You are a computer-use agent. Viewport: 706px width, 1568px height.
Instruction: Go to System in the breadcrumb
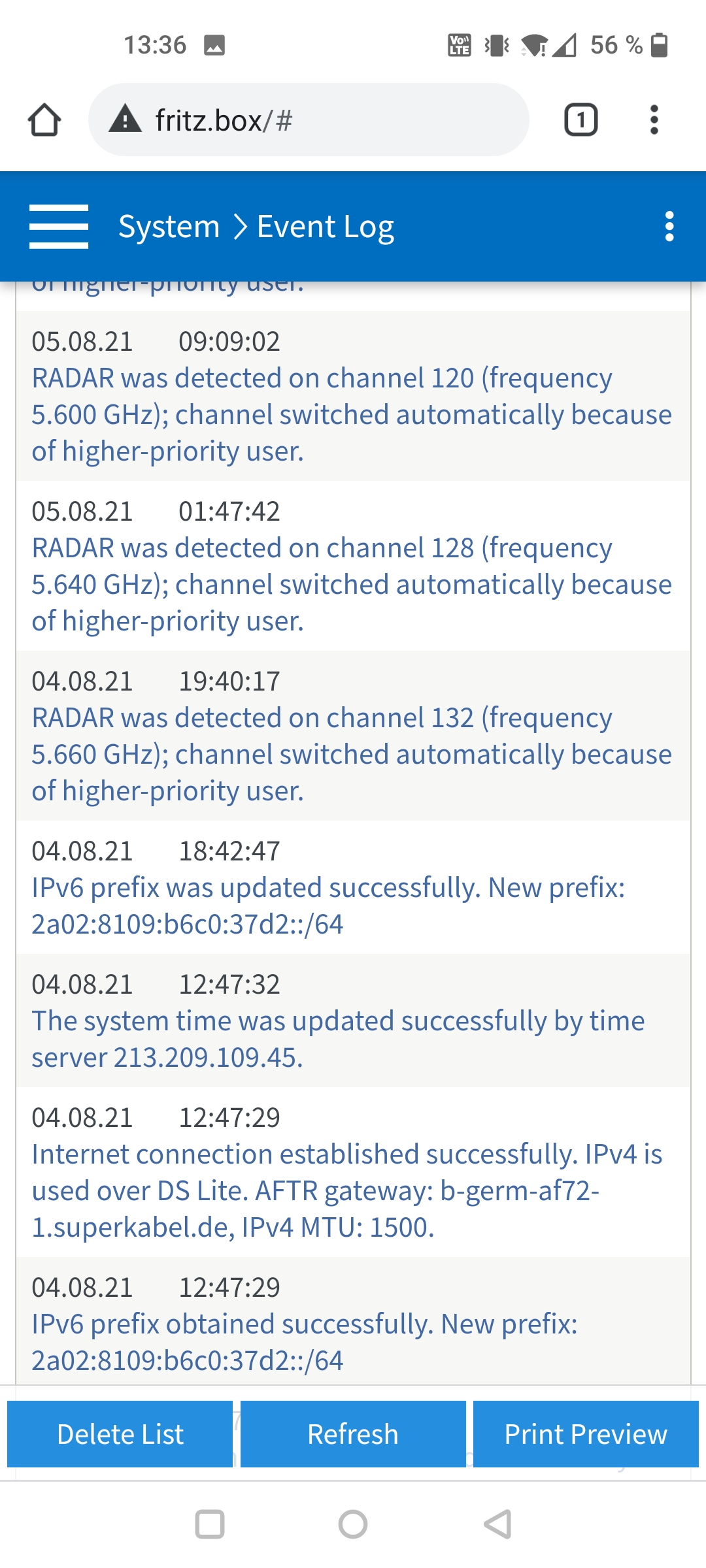pos(169,227)
